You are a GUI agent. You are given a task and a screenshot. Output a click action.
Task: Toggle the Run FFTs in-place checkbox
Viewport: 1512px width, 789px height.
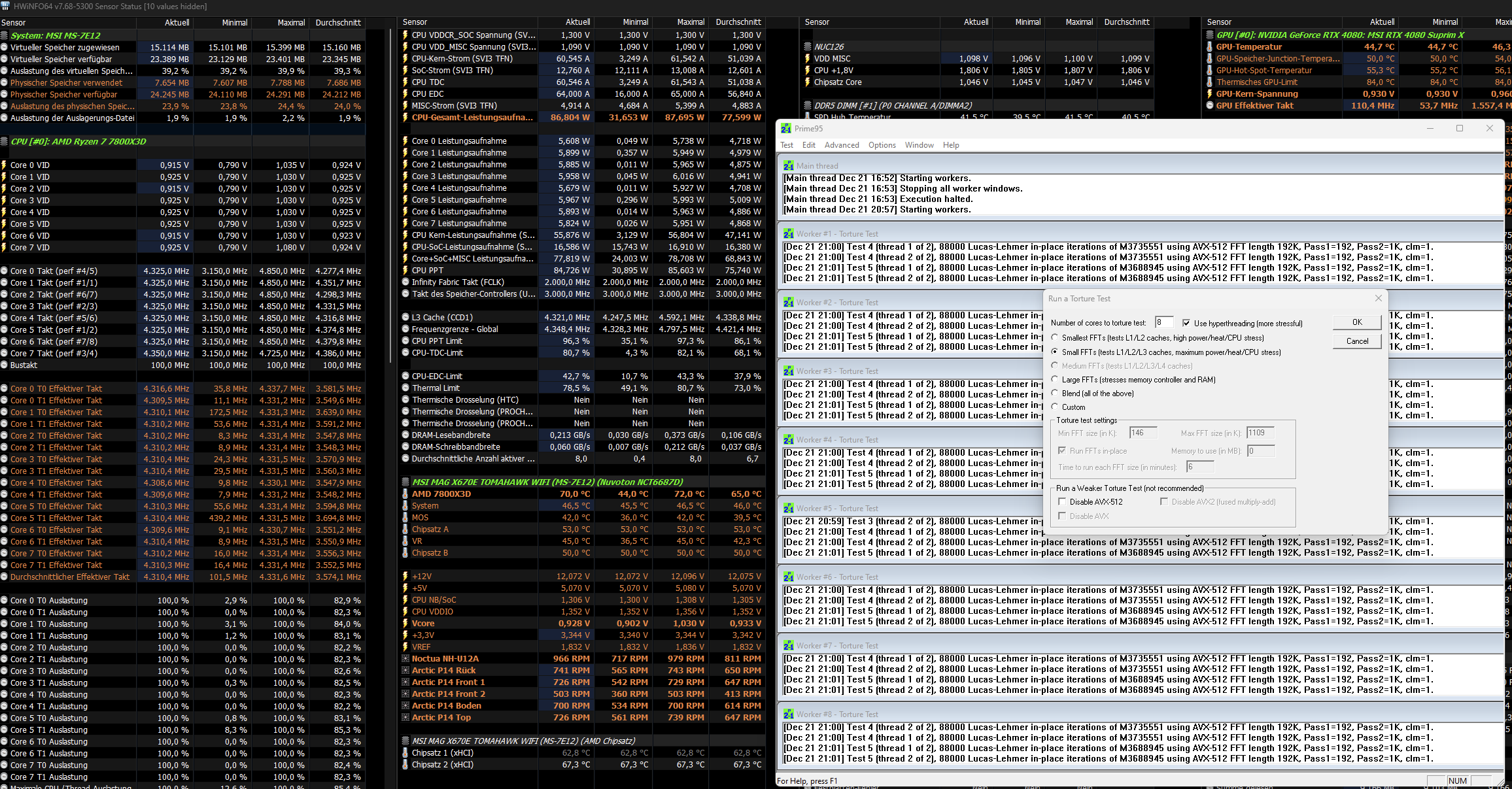[x=1062, y=451]
